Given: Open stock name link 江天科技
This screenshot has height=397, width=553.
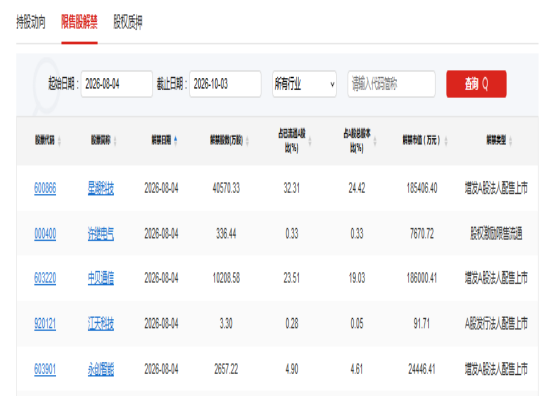Looking at the screenshot, I should 101,324.
